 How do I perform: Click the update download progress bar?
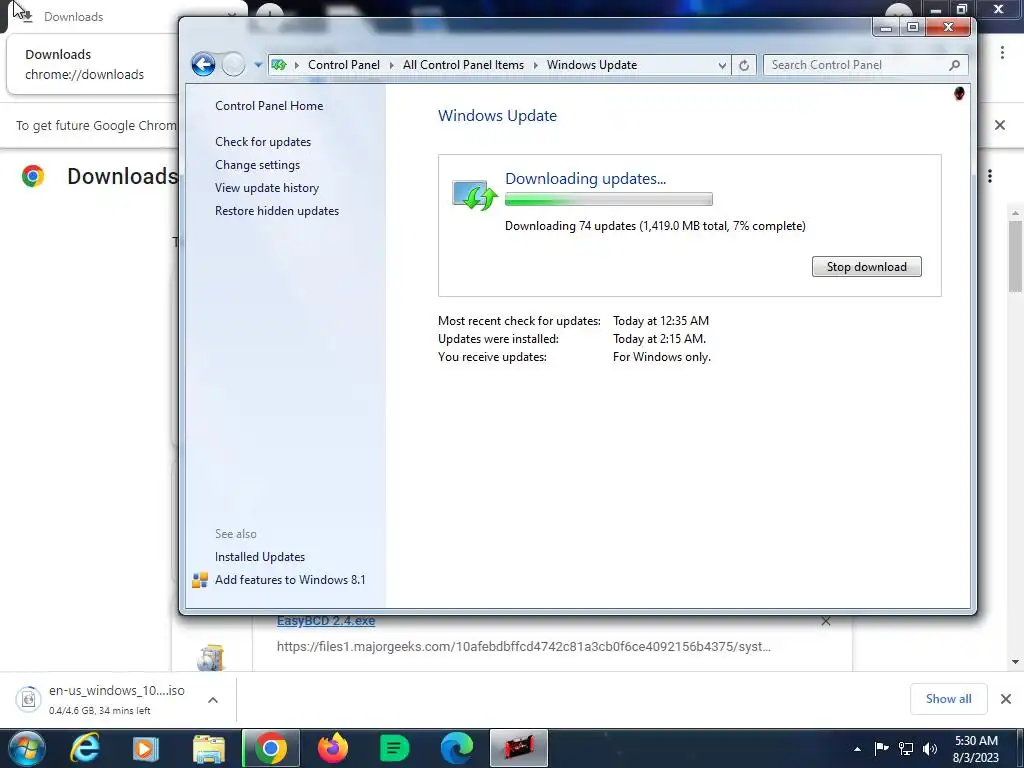[x=609, y=199]
